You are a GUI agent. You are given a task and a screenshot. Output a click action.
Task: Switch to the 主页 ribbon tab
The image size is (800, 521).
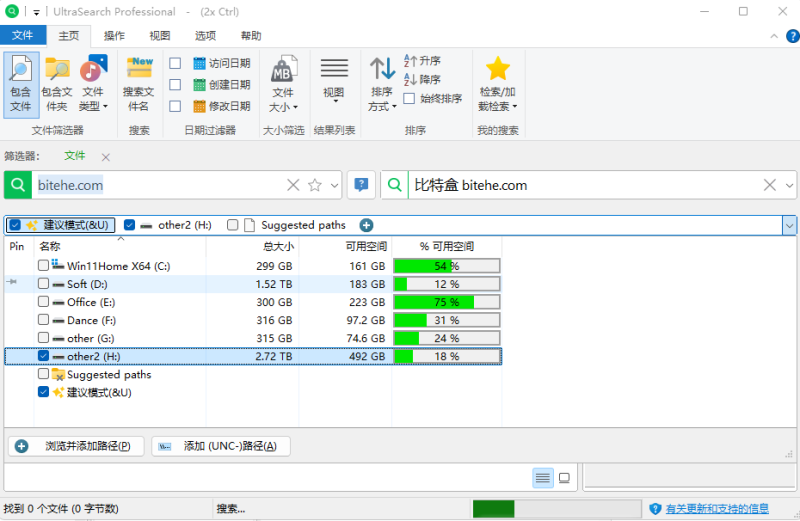pos(68,36)
